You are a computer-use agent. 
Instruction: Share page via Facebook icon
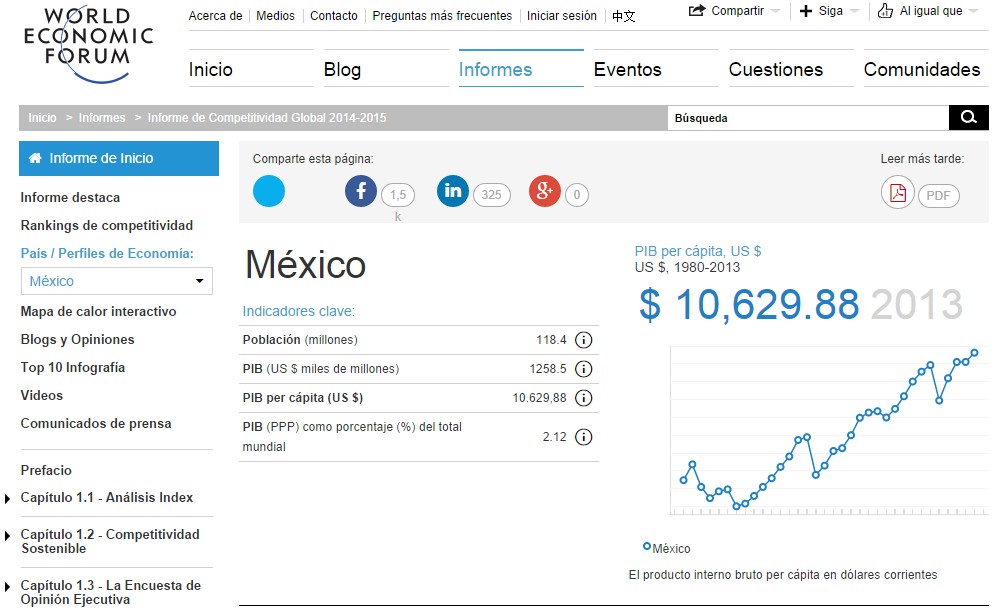click(x=361, y=191)
